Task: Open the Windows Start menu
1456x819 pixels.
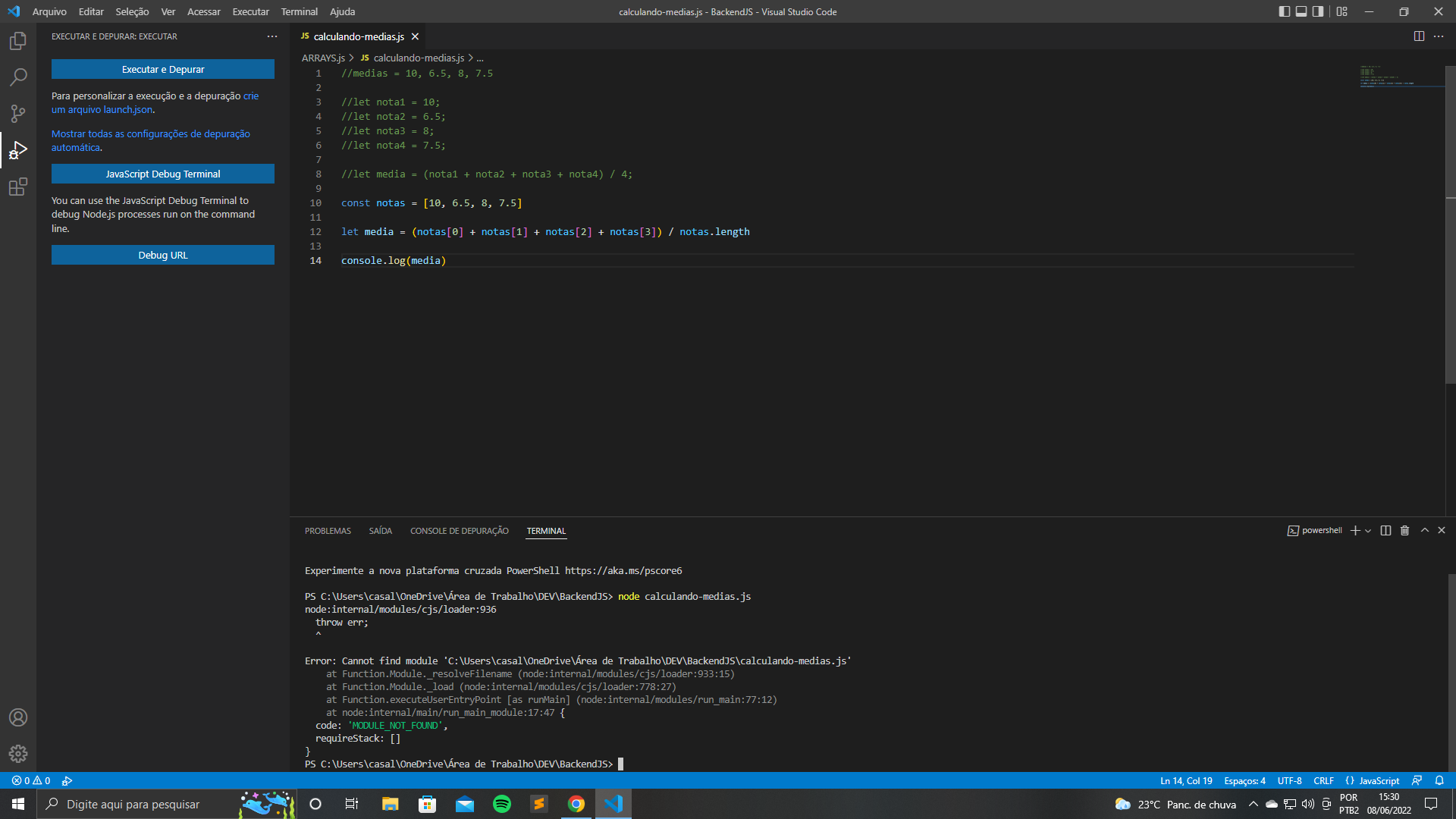Action: click(18, 804)
